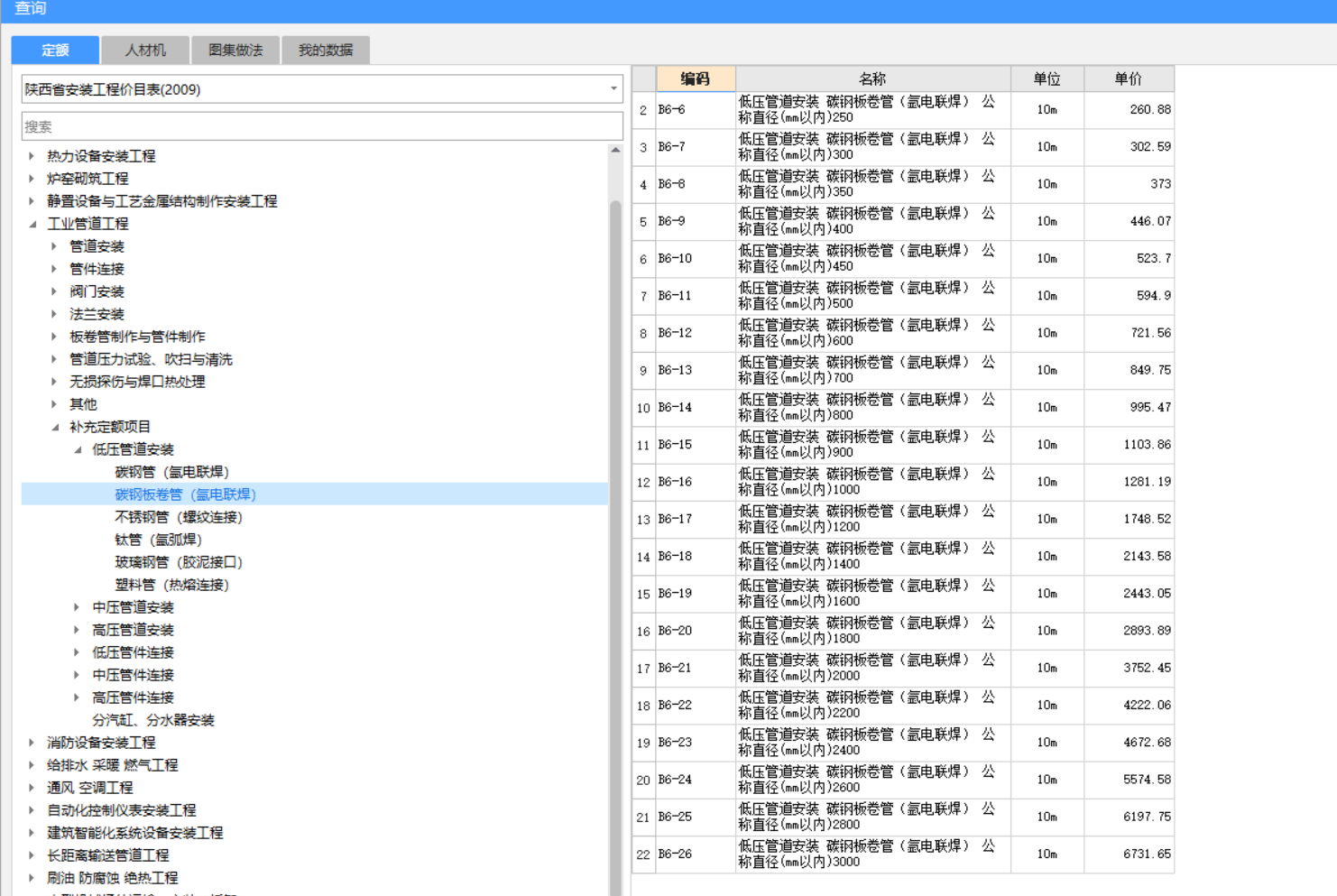The height and width of the screenshot is (896, 1337).
Task: Select 长距离输送管道工程 tree item
Action: [108, 855]
